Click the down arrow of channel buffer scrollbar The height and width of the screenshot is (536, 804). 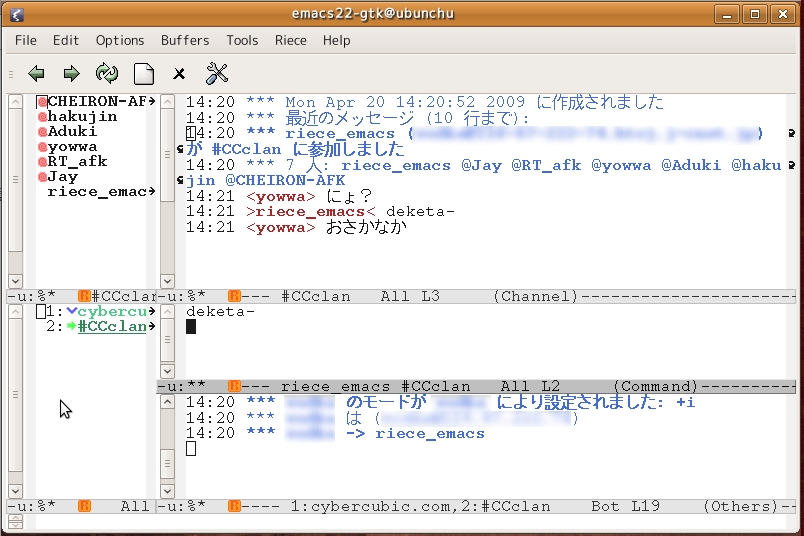[167, 281]
